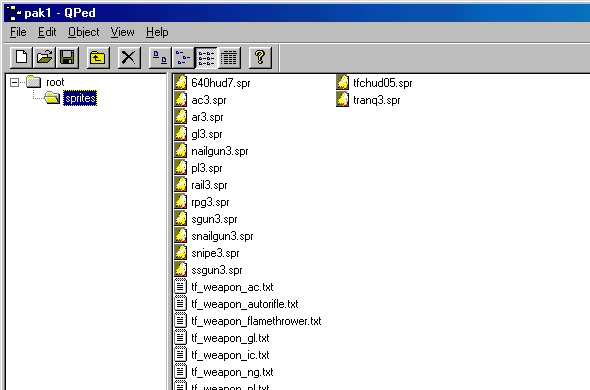Open help using the question mark icon
The image size is (590, 390).
(x=260, y=58)
